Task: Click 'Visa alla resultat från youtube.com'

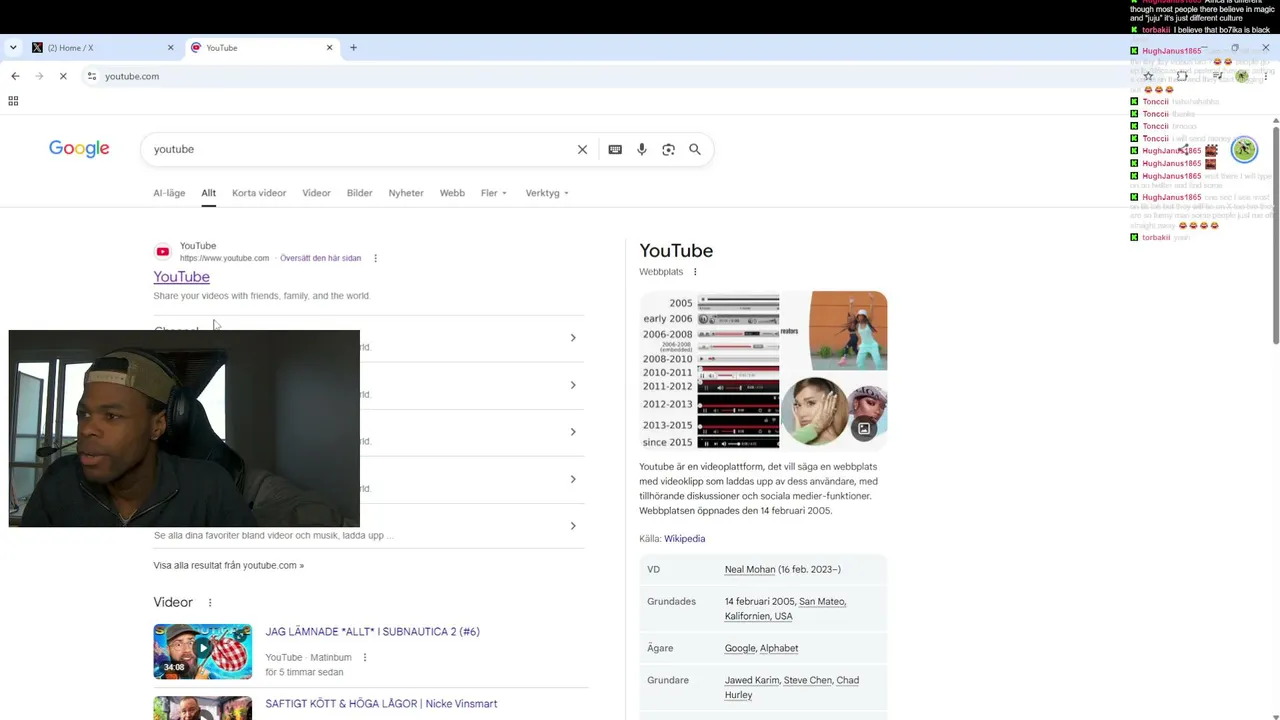Action: click(228, 565)
